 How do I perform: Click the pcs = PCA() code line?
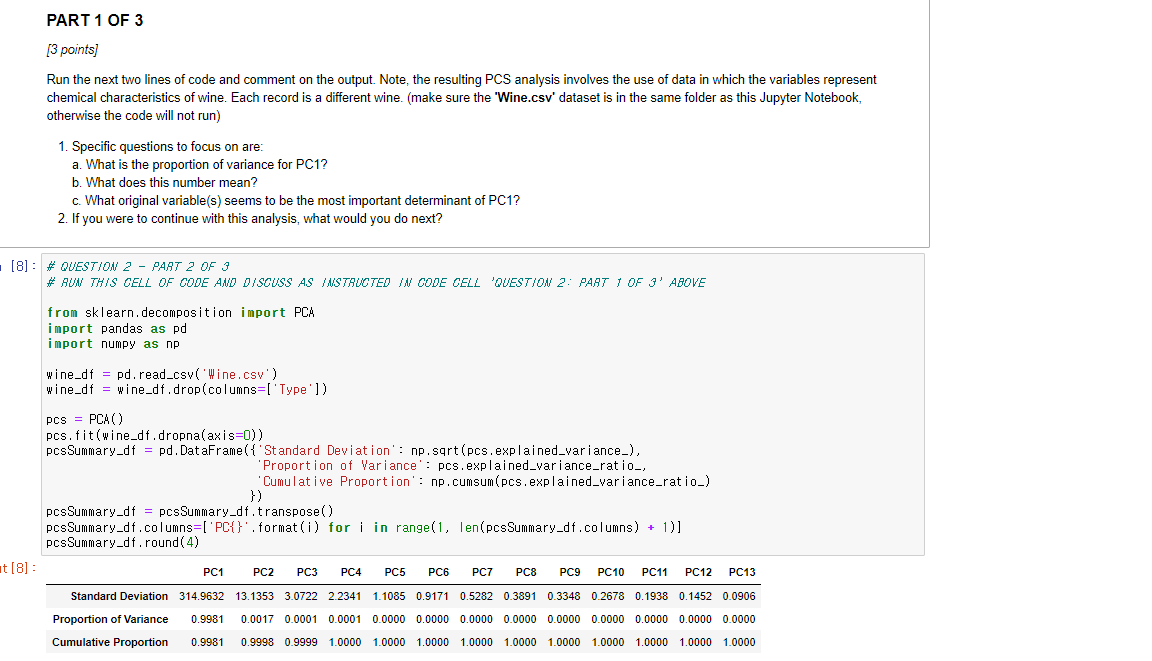(84, 420)
